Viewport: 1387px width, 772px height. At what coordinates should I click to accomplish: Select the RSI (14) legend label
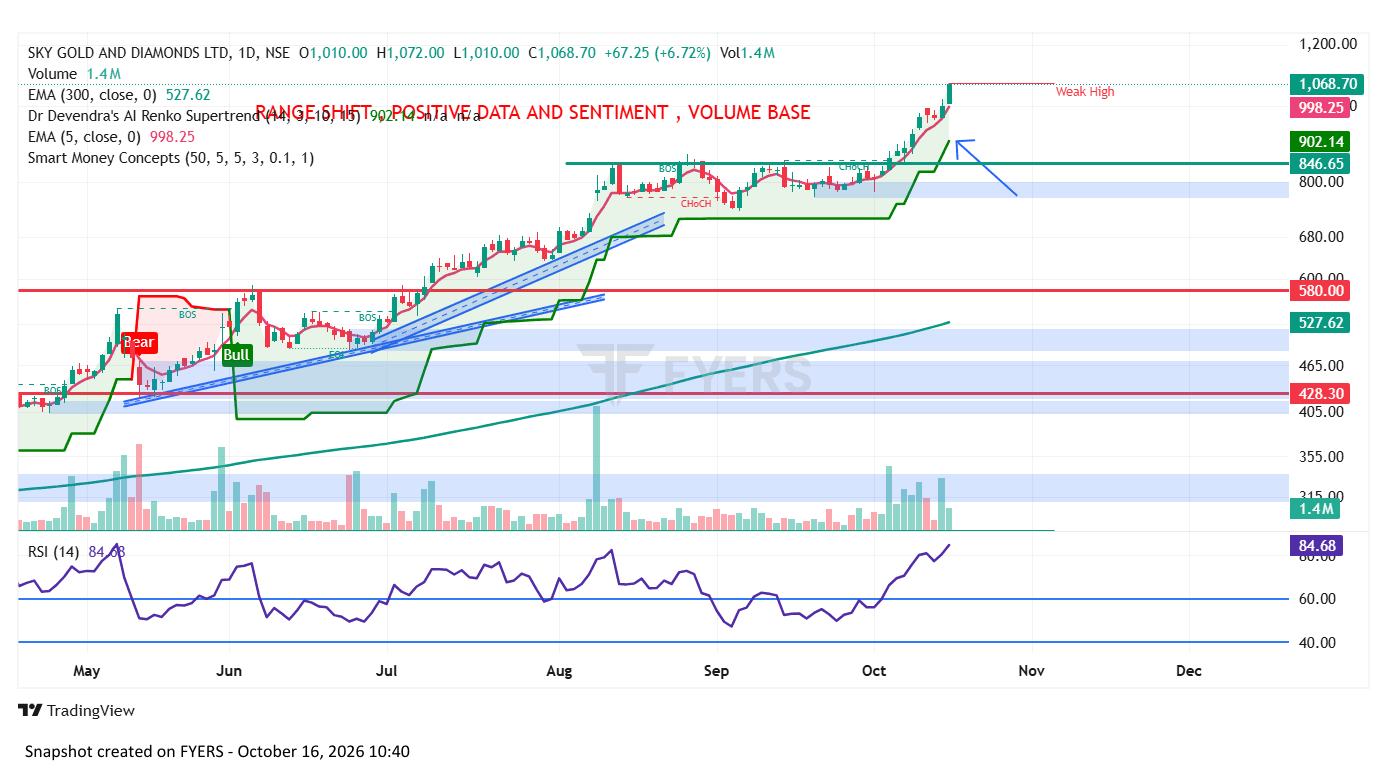pos(53,551)
